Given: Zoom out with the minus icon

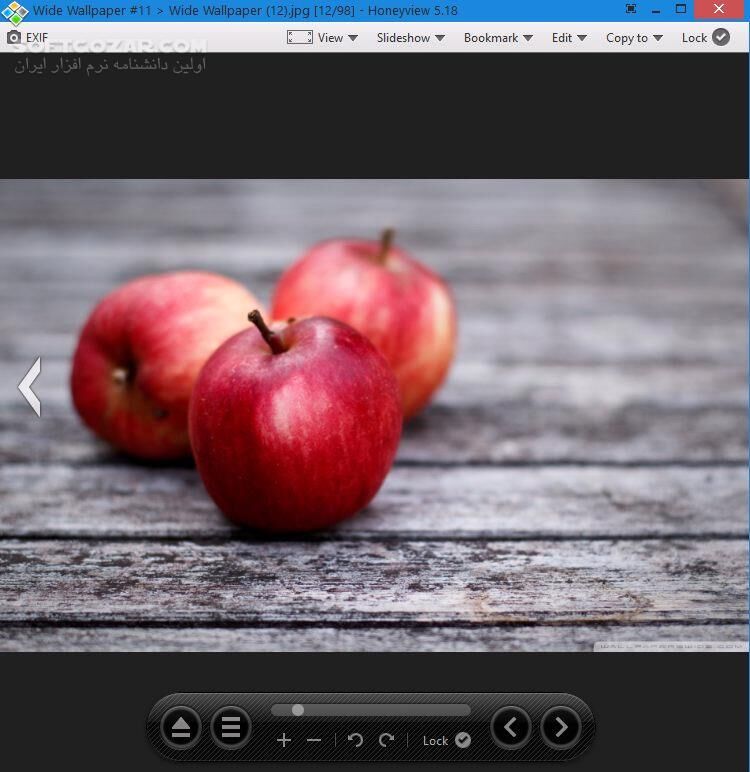Looking at the screenshot, I should (314, 740).
